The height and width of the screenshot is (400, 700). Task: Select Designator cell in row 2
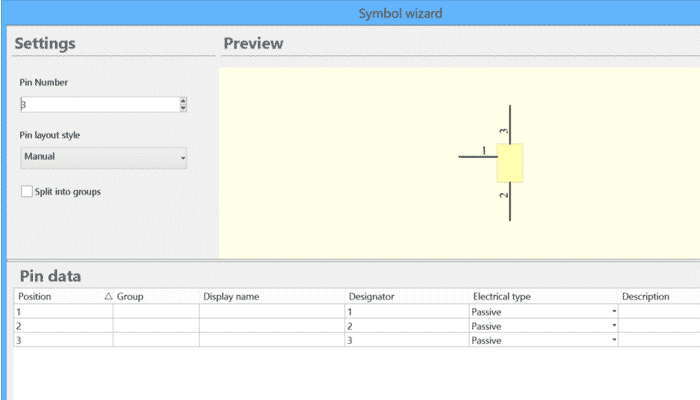(405, 326)
